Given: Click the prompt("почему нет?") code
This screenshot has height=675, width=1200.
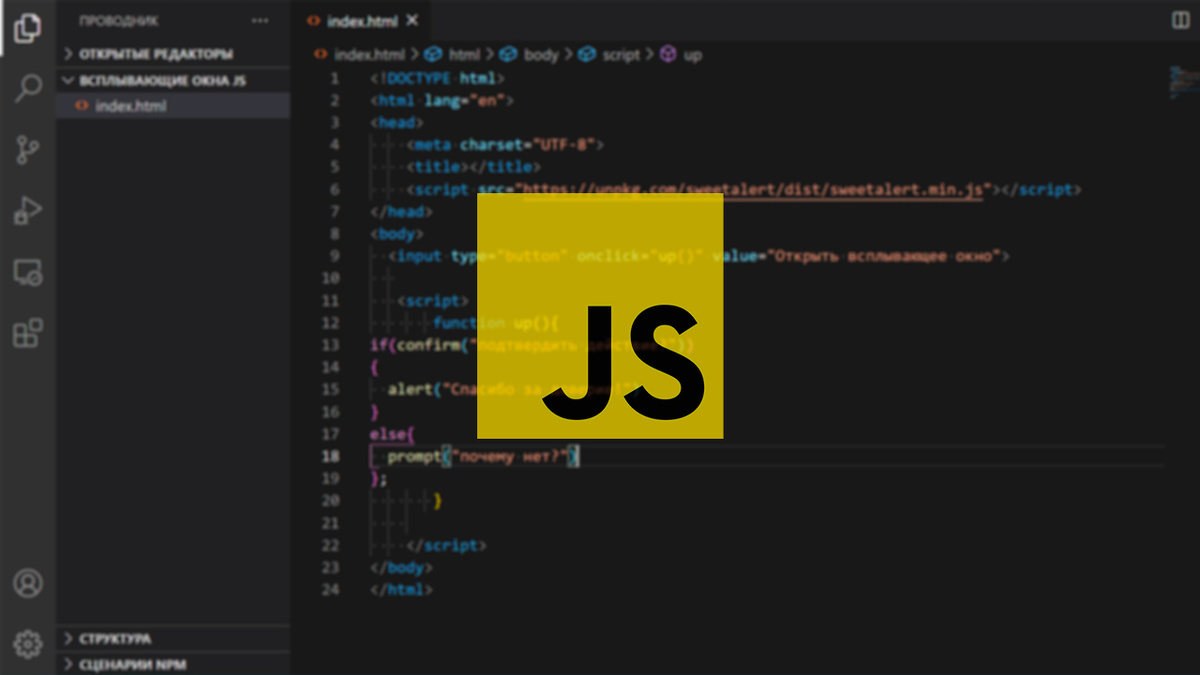Looking at the screenshot, I should tap(483, 456).
